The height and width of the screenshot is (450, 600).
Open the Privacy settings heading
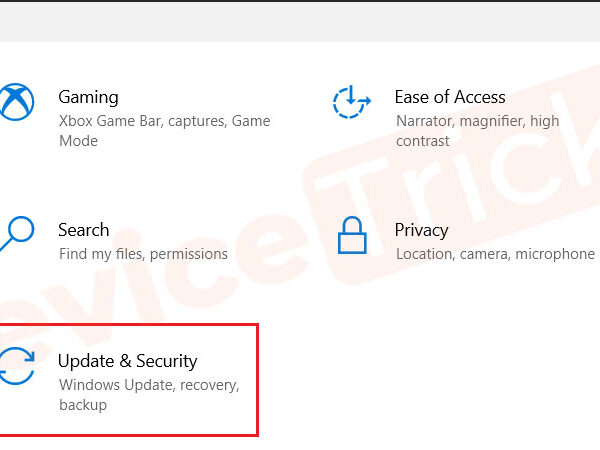point(421,230)
